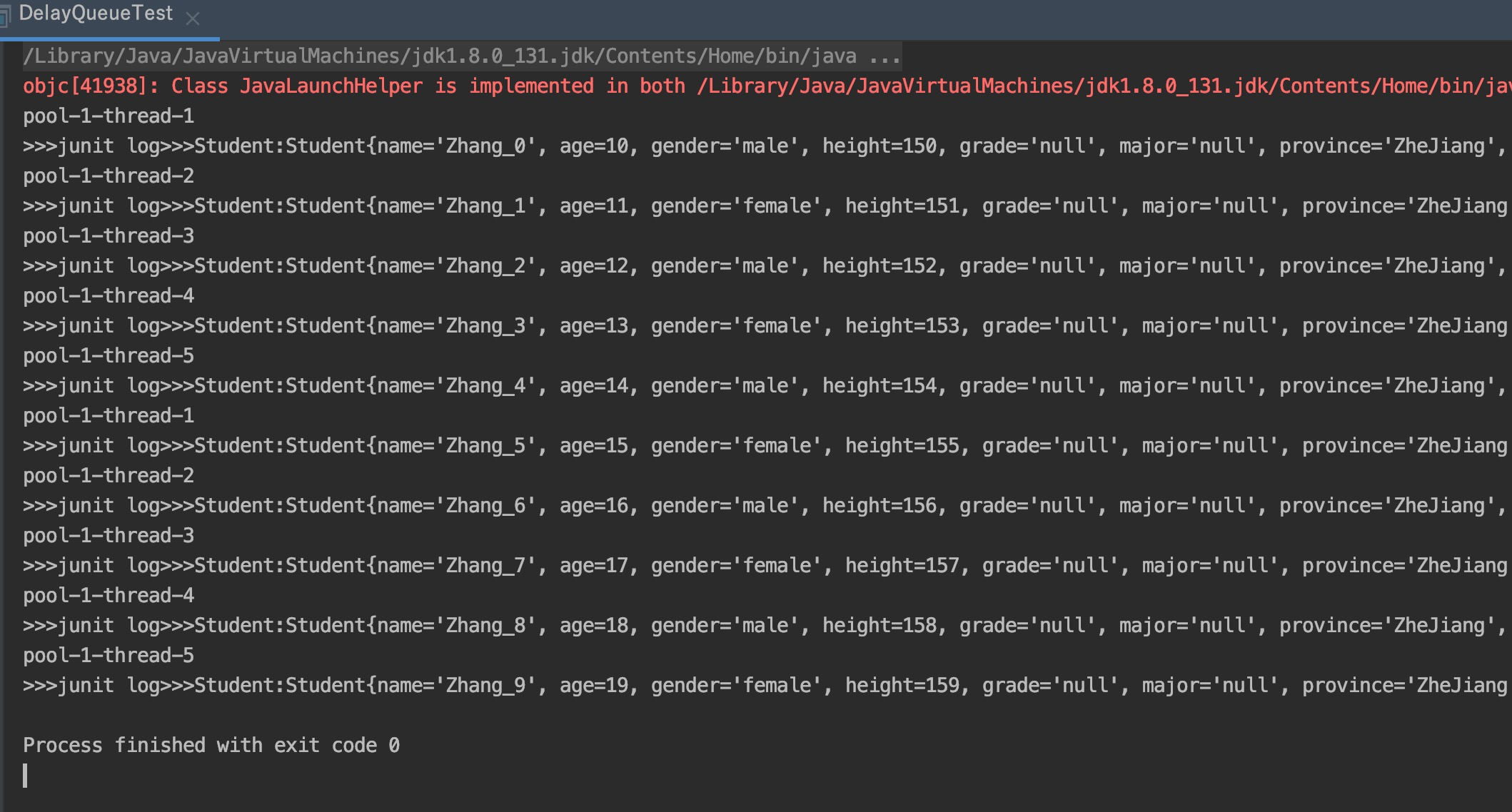The height and width of the screenshot is (812, 1512).
Task: Click the Zhang_9 student log line
Action: (x=765, y=686)
